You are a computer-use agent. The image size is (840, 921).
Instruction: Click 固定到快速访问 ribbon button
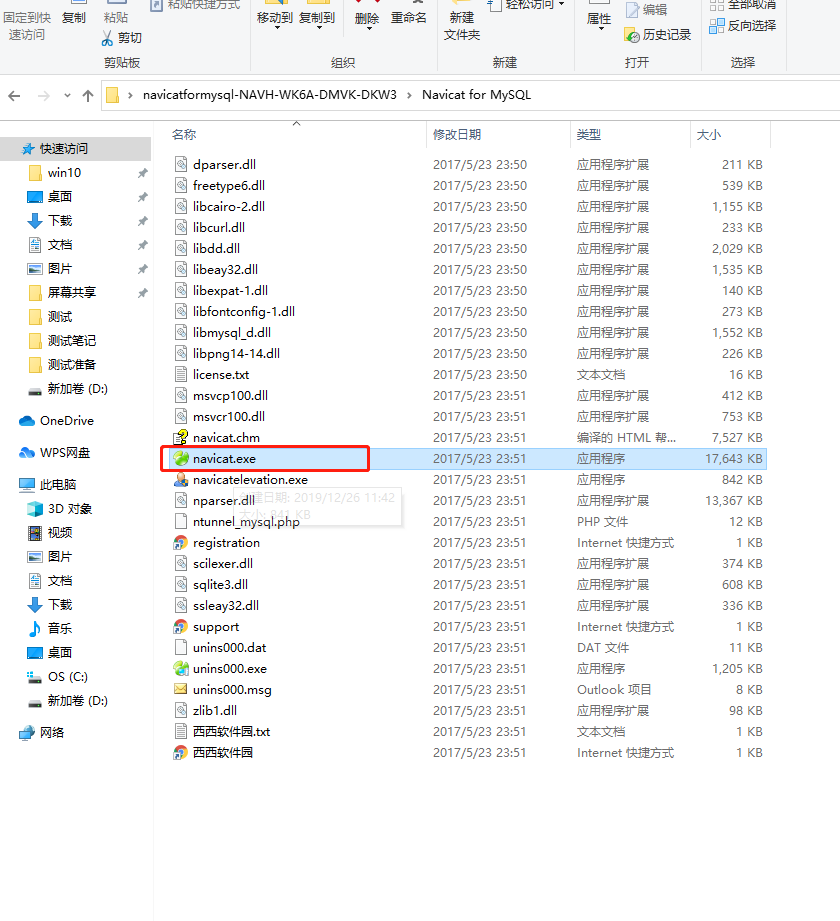coord(27,26)
